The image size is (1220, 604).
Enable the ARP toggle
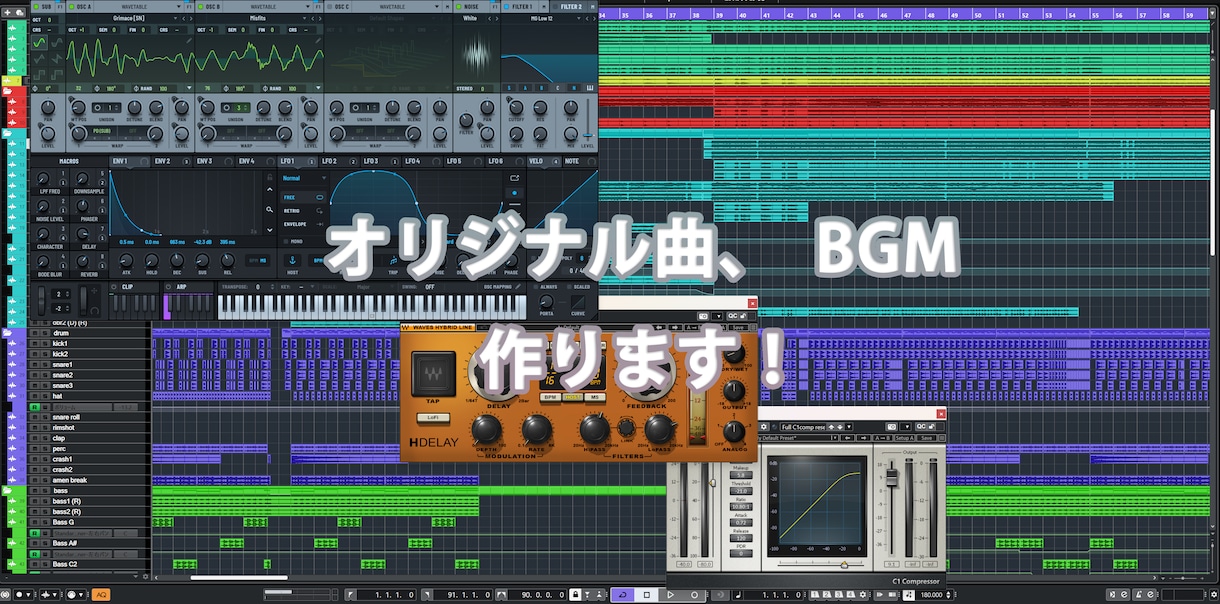168,286
